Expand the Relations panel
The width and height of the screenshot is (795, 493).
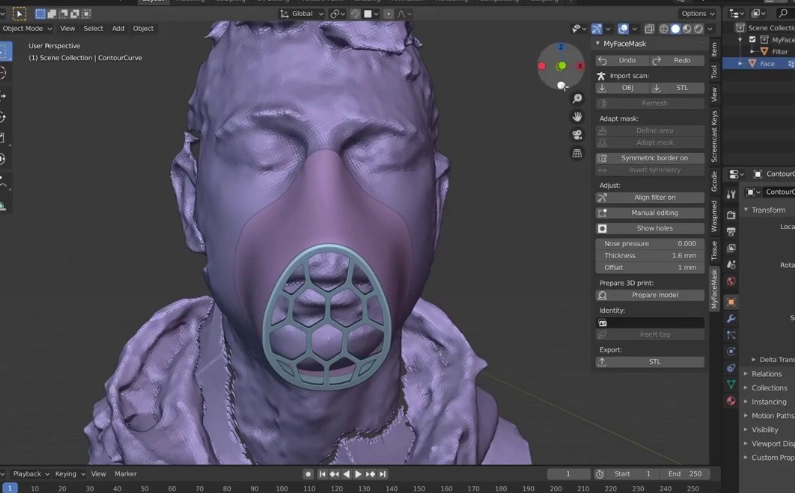(766, 374)
